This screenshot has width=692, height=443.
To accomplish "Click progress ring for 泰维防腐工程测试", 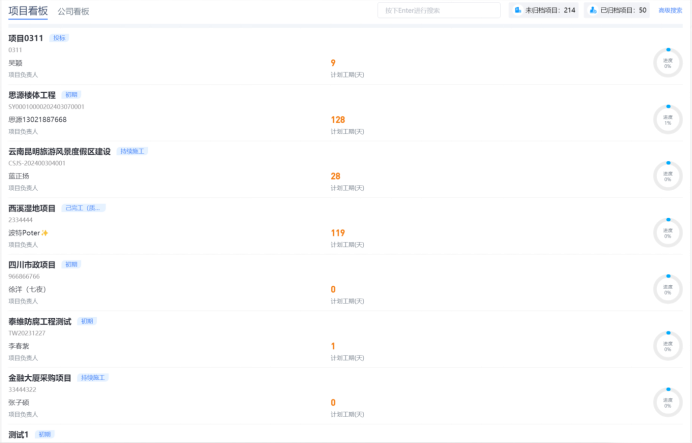I will tap(667, 346).
